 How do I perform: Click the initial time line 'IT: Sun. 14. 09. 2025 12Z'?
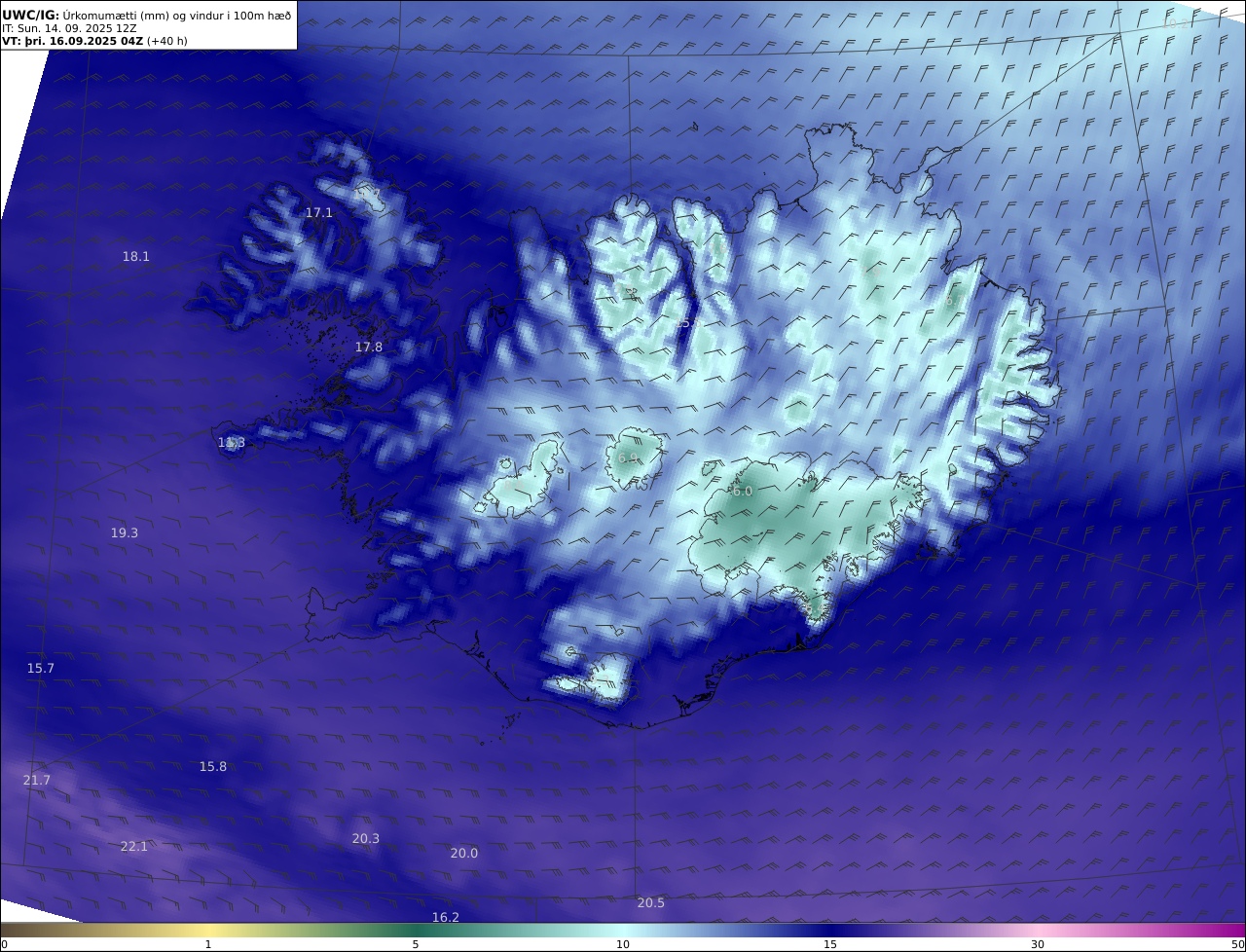pos(69,28)
